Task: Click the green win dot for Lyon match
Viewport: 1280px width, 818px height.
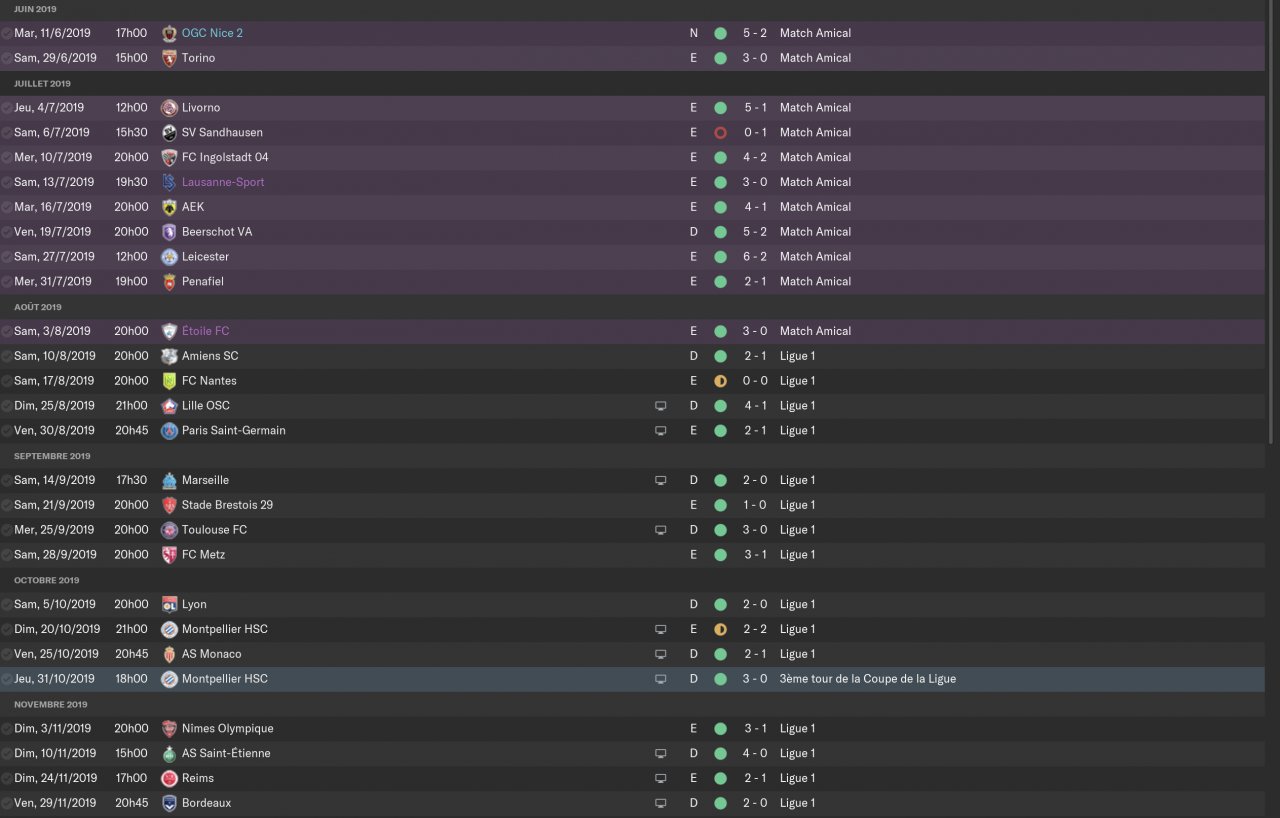Action: pos(720,605)
